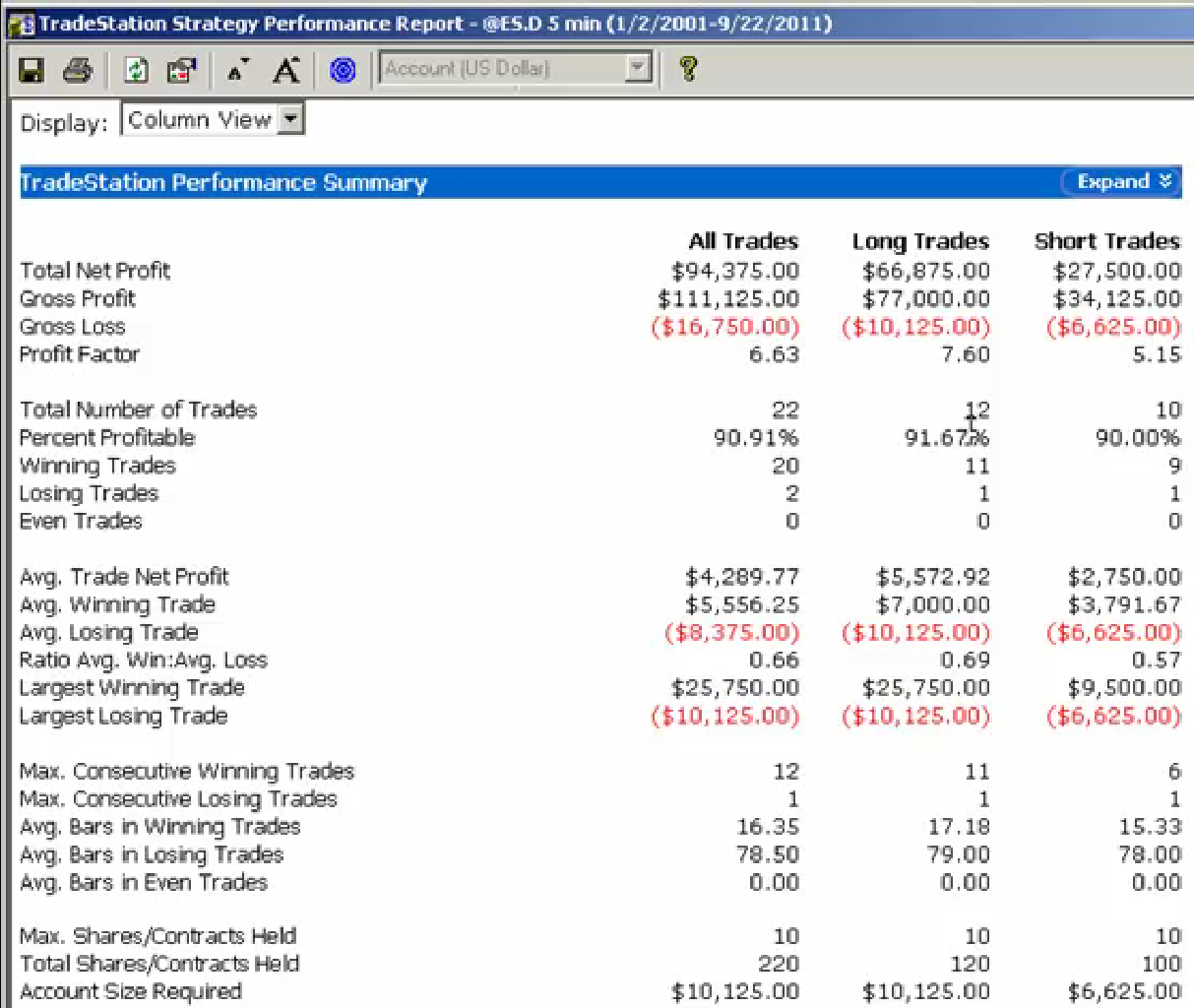Click the 0.66 win-loss ratio value
1194x1008 pixels.
(774, 661)
